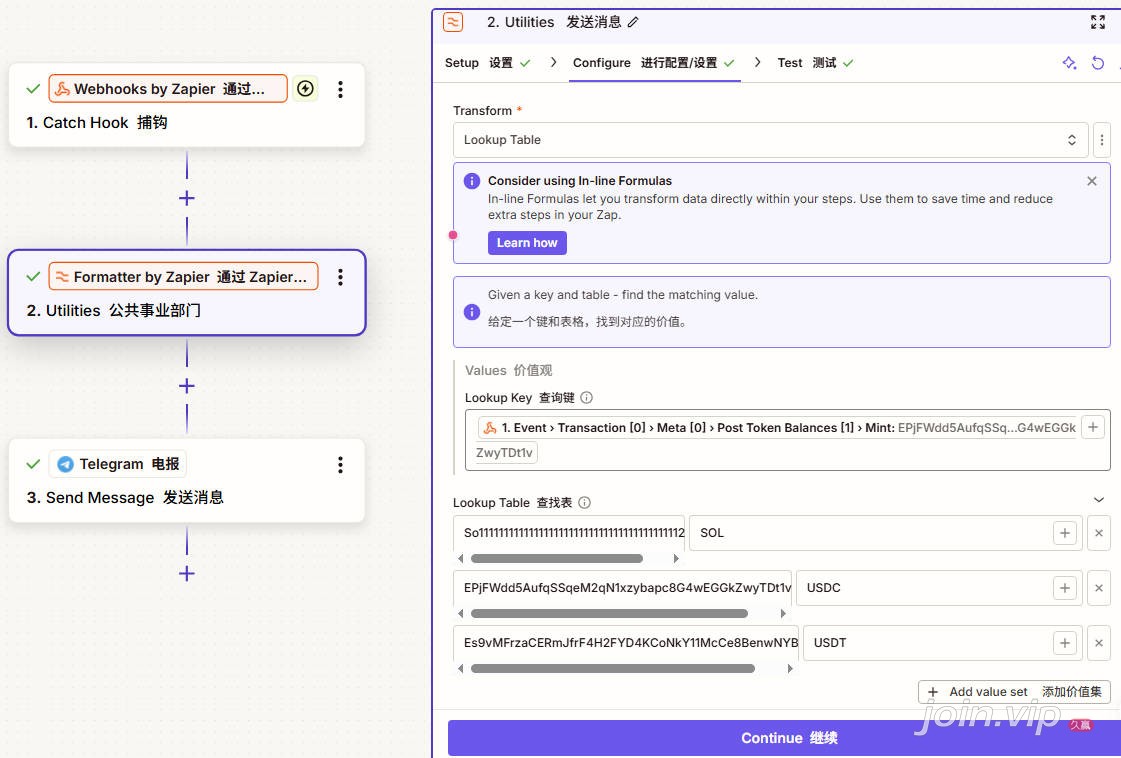The height and width of the screenshot is (758, 1121).
Task: Click the undo refresh icon in the tab bar
Action: click(1097, 63)
